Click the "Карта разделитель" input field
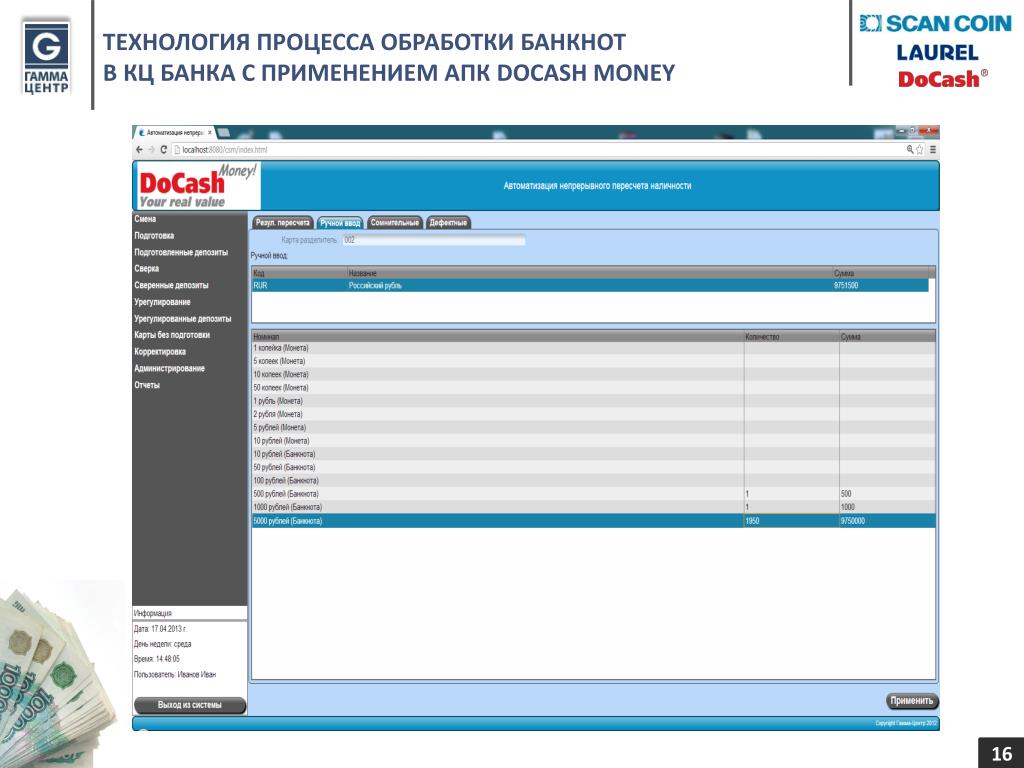Image resolution: width=1024 pixels, height=768 pixels. click(434, 240)
